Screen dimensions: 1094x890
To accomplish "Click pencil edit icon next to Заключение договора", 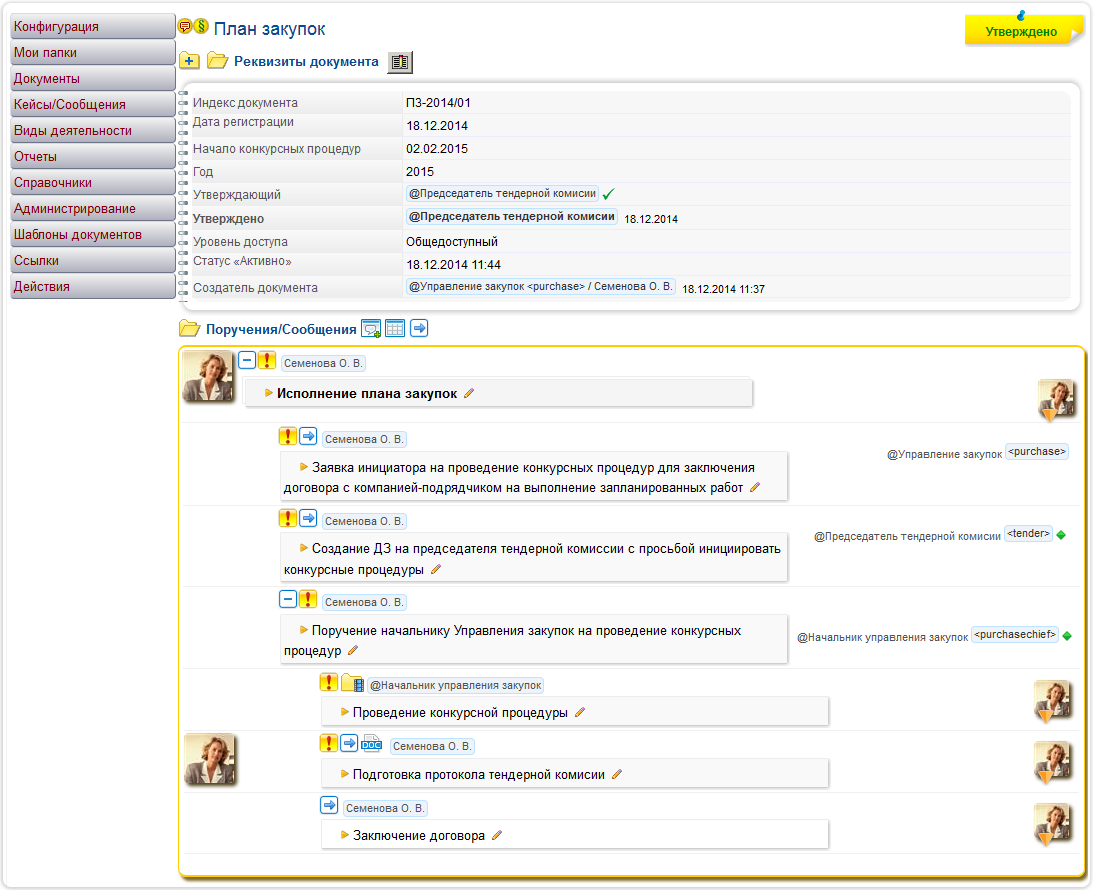I will click(x=497, y=835).
